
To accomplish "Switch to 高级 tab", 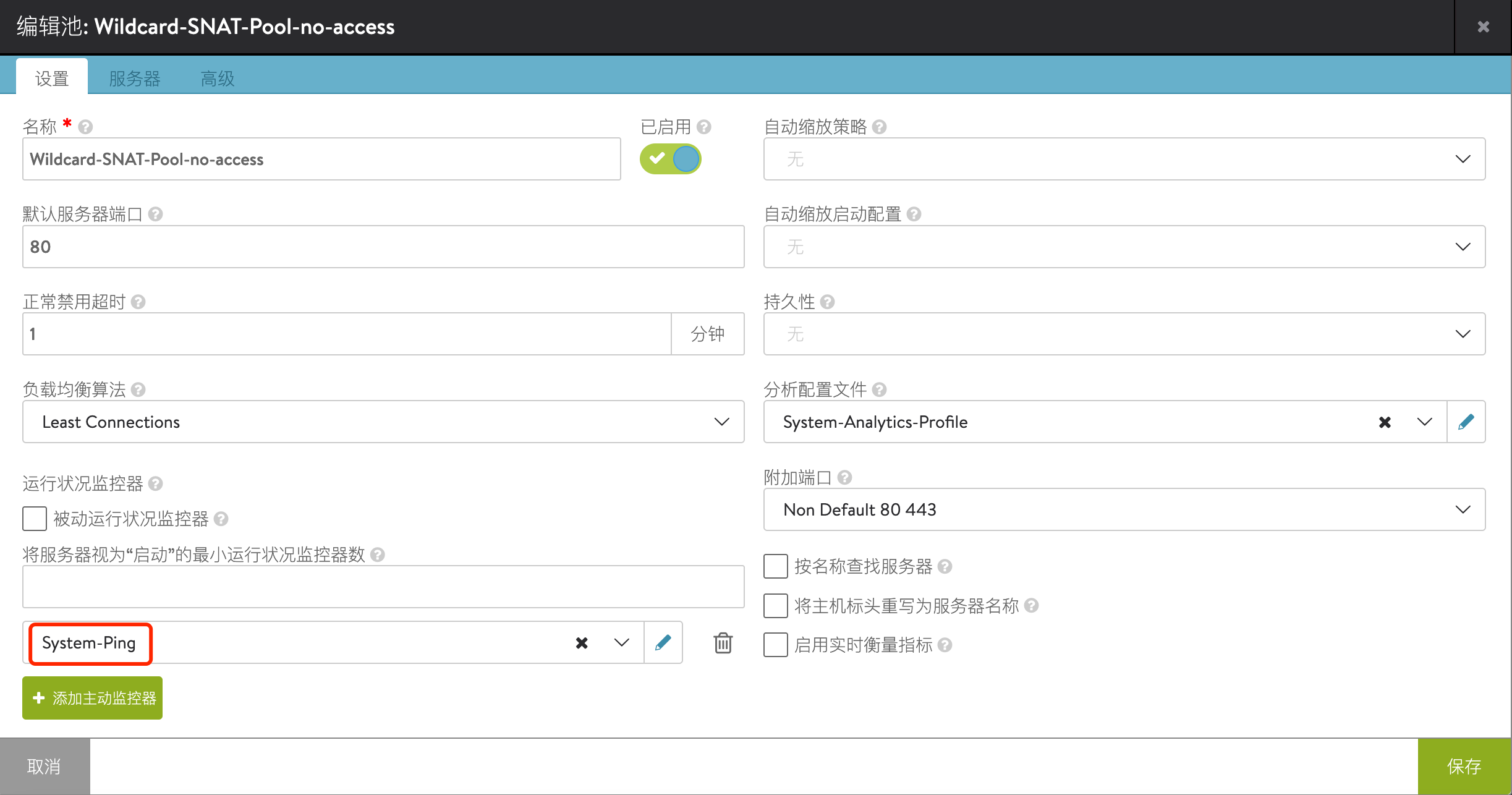I will pyautogui.click(x=218, y=78).
